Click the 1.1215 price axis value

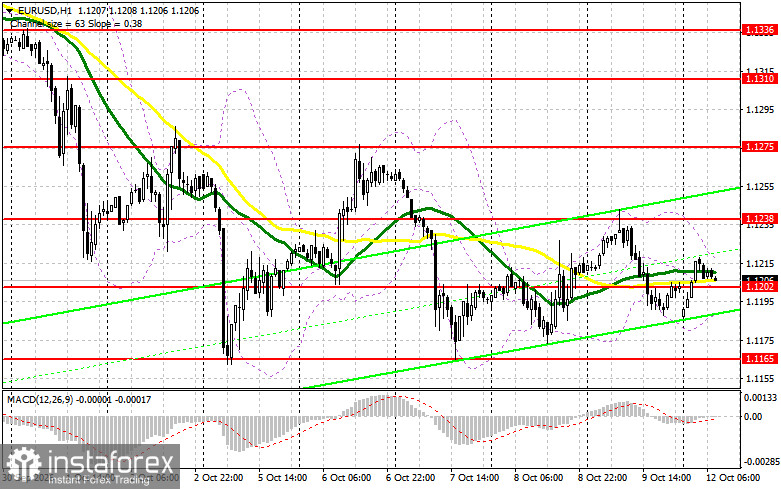pyautogui.click(x=760, y=263)
